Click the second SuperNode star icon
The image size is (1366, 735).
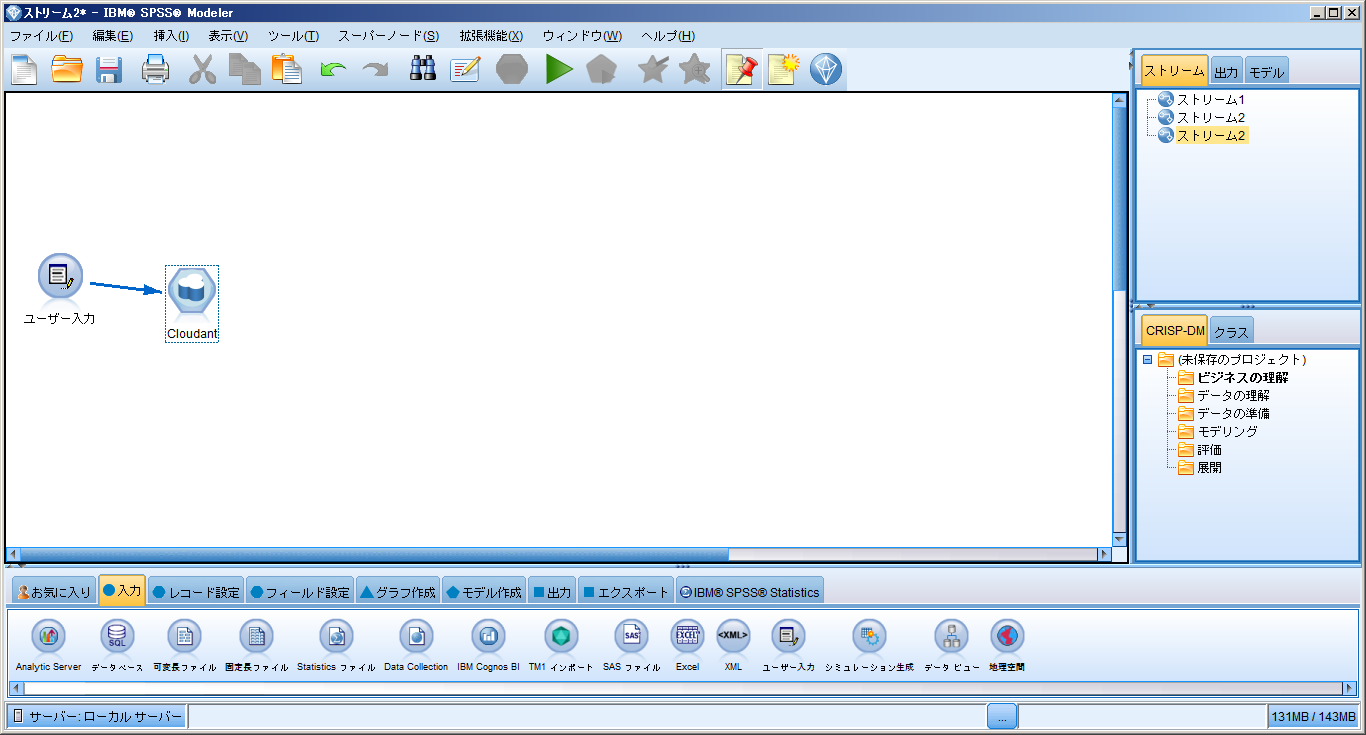694,70
